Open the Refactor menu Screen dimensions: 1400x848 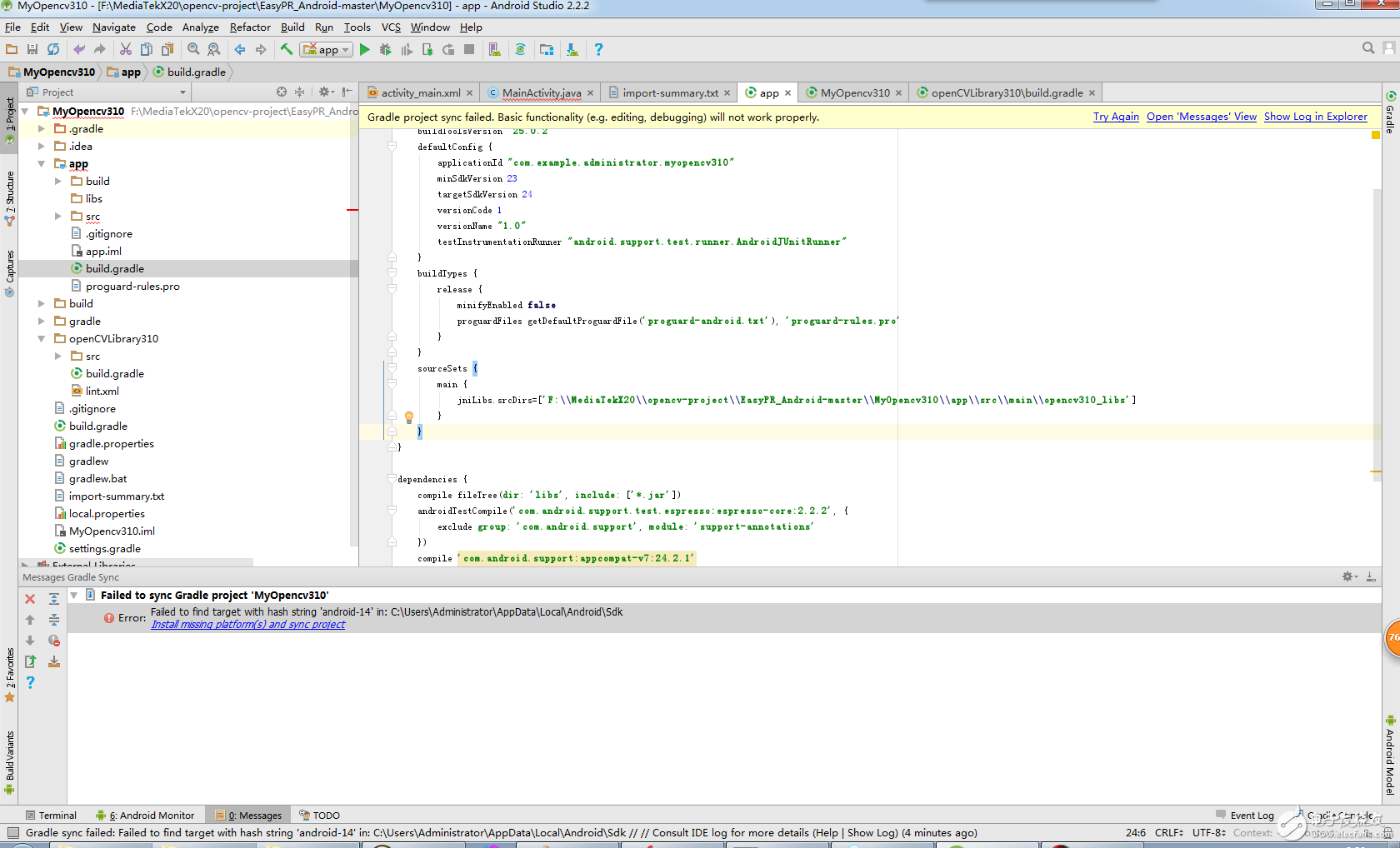click(250, 27)
